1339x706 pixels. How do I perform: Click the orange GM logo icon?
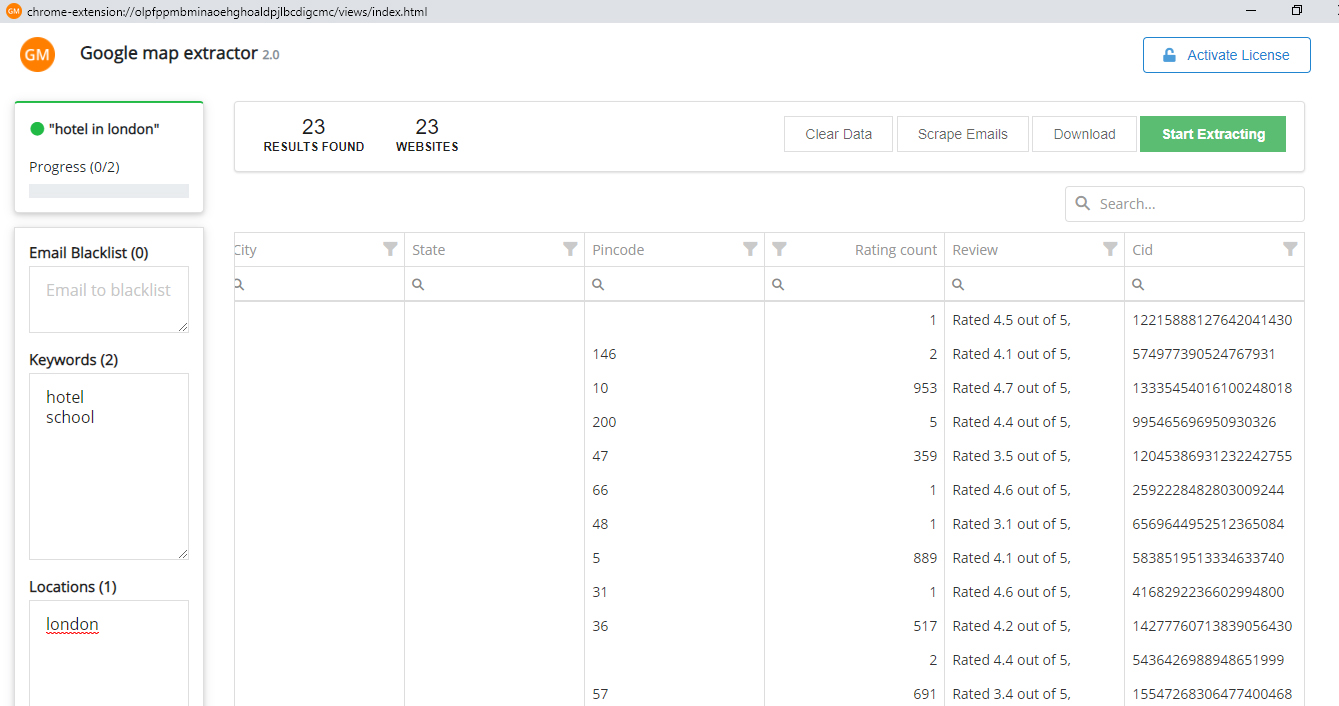37,55
